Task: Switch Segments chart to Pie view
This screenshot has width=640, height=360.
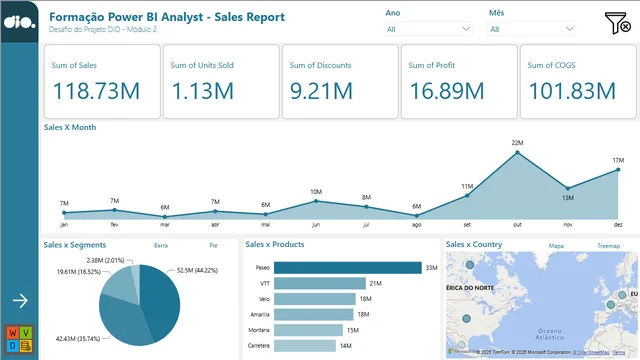Action: 213,245
